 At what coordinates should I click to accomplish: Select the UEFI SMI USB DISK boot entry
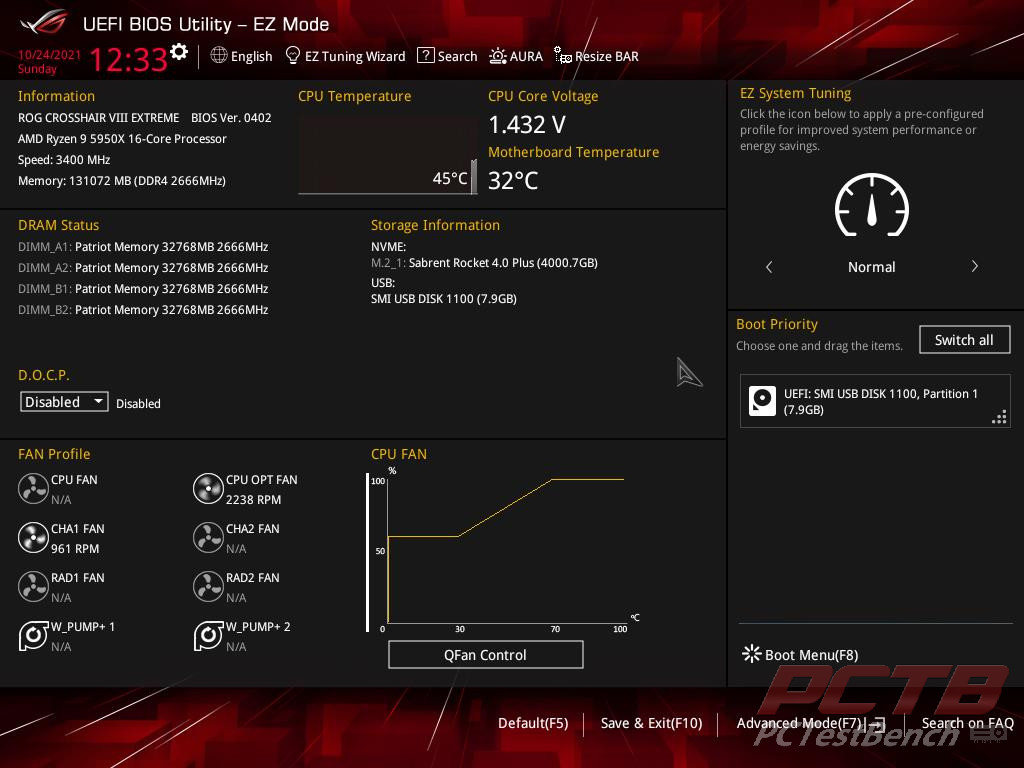click(875, 402)
